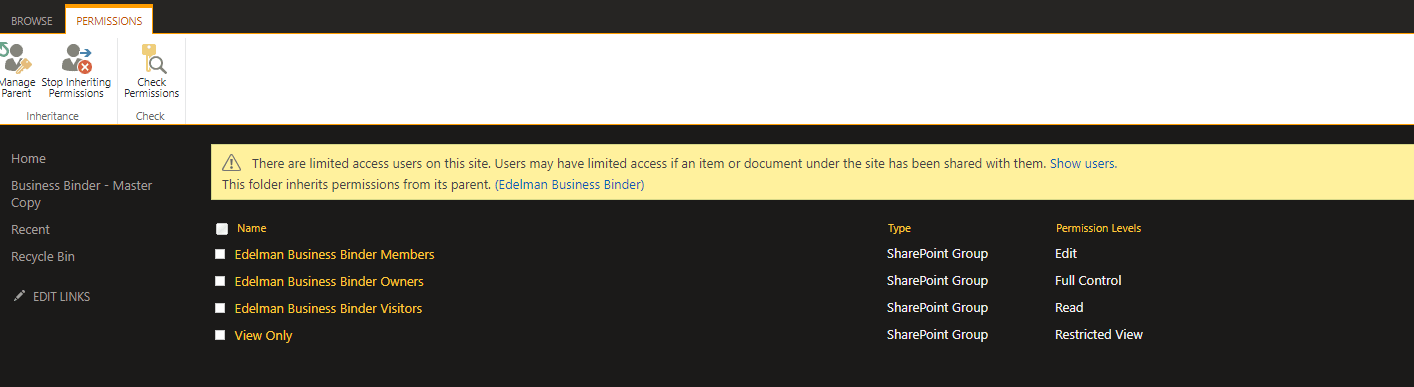The image size is (1414, 387).
Task: Click the Check Permissions key icon
Action: pos(152,58)
